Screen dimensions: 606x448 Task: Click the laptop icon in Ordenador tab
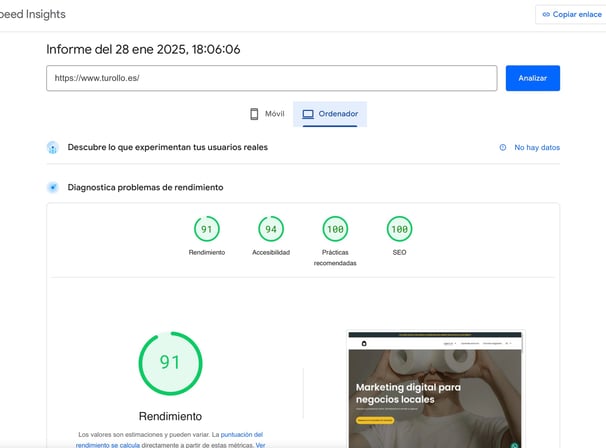point(308,114)
